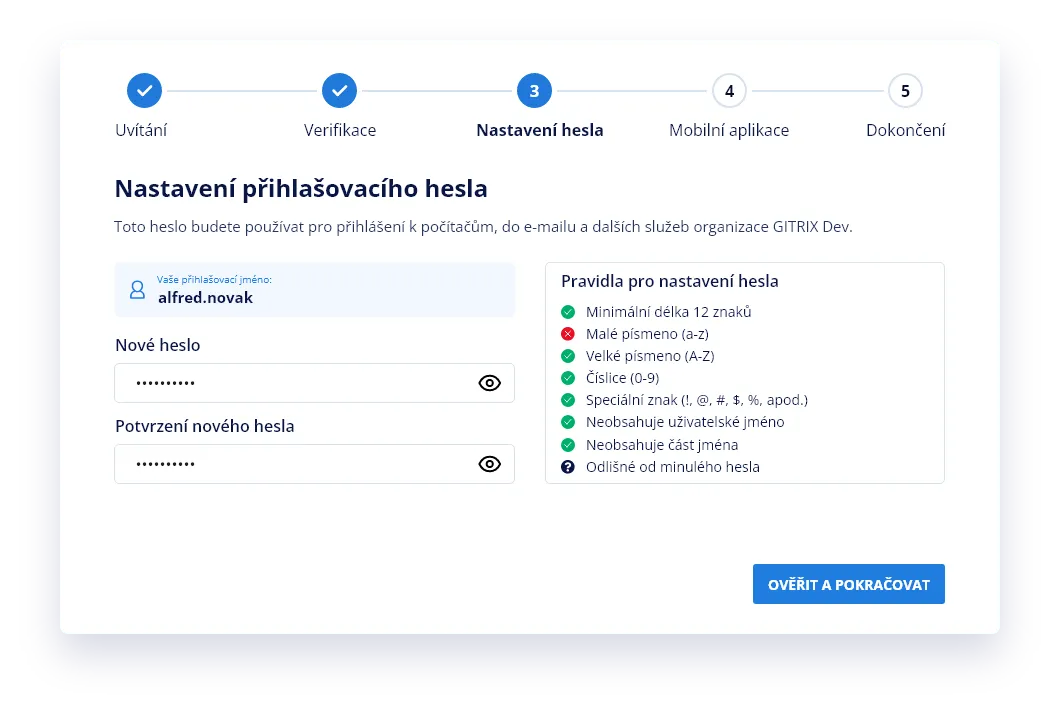The height and width of the screenshot is (714, 1060).
Task: Click question mark icon for Odlišné od minulého hesla
Action: [568, 467]
